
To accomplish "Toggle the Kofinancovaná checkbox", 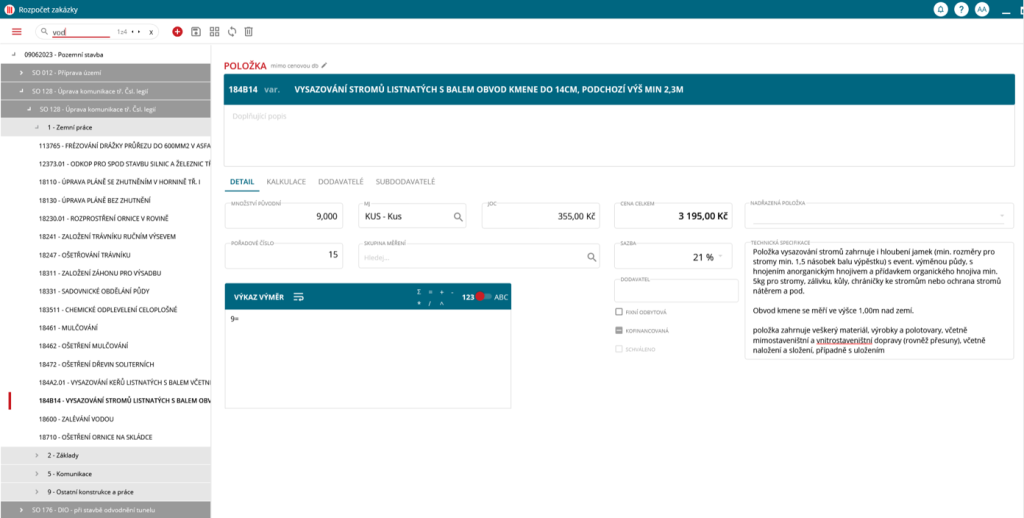I will (619, 330).
